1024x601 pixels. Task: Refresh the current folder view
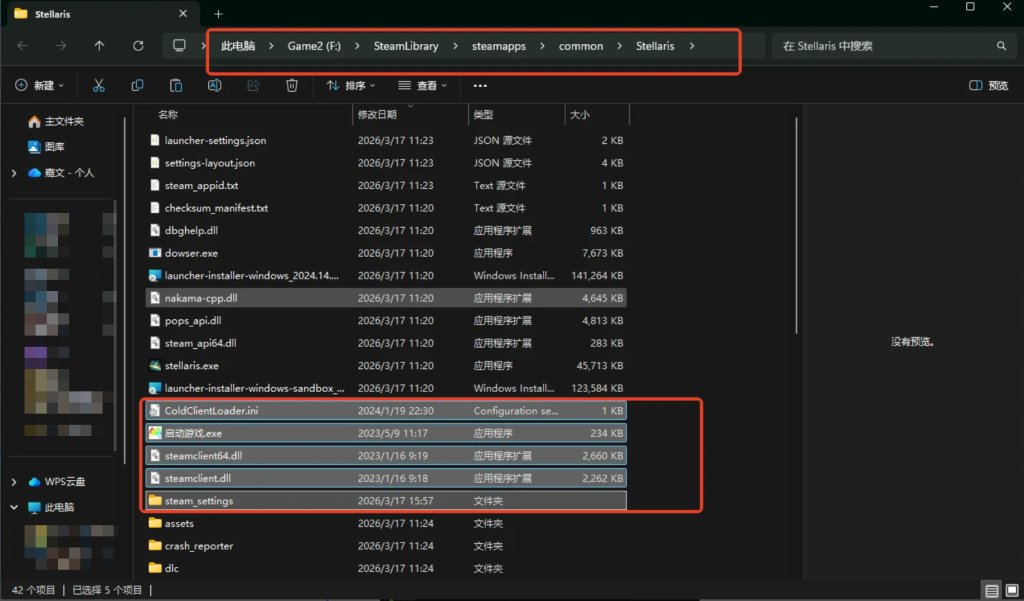point(138,46)
